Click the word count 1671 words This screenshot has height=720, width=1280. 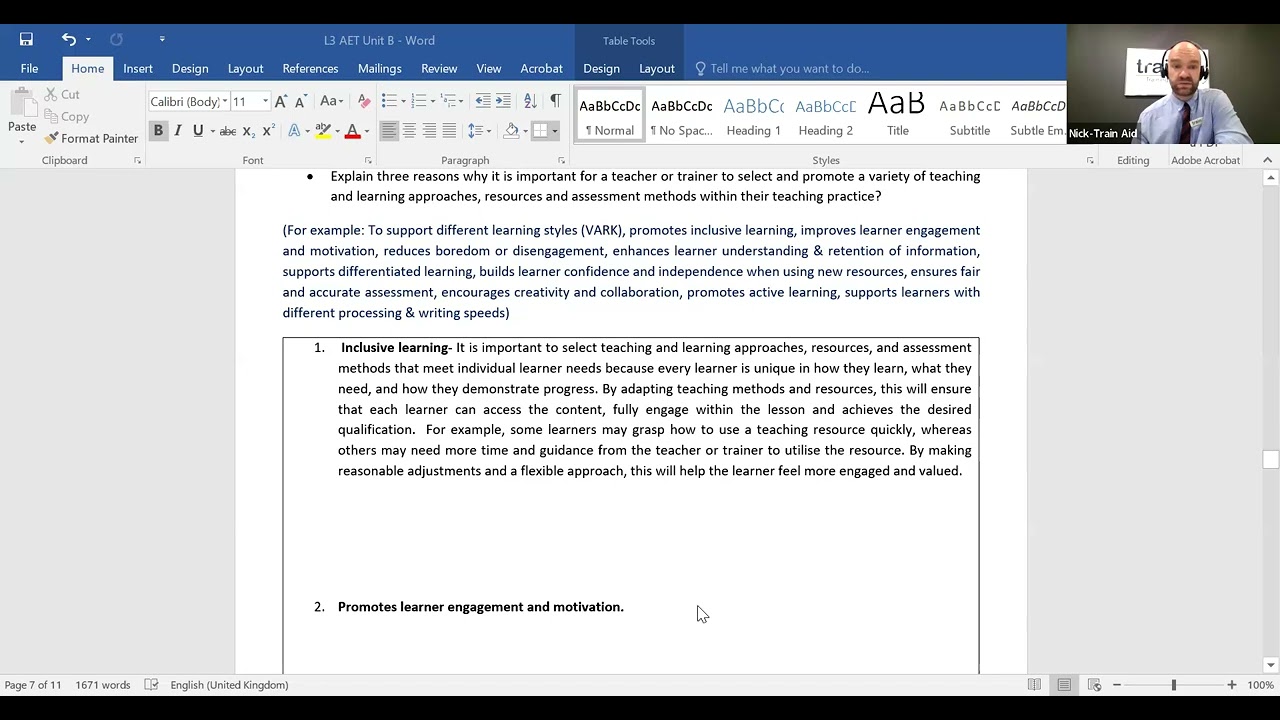[x=102, y=685]
